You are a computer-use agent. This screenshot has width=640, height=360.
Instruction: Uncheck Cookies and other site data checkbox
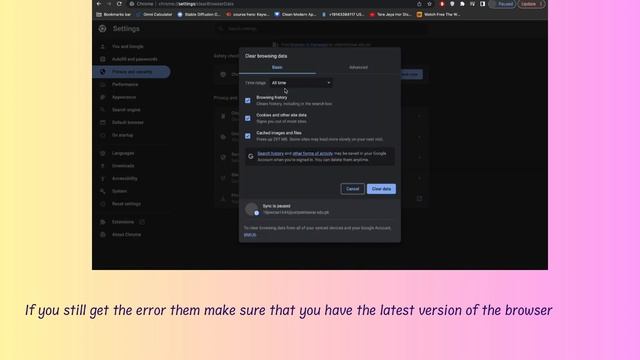[248, 118]
